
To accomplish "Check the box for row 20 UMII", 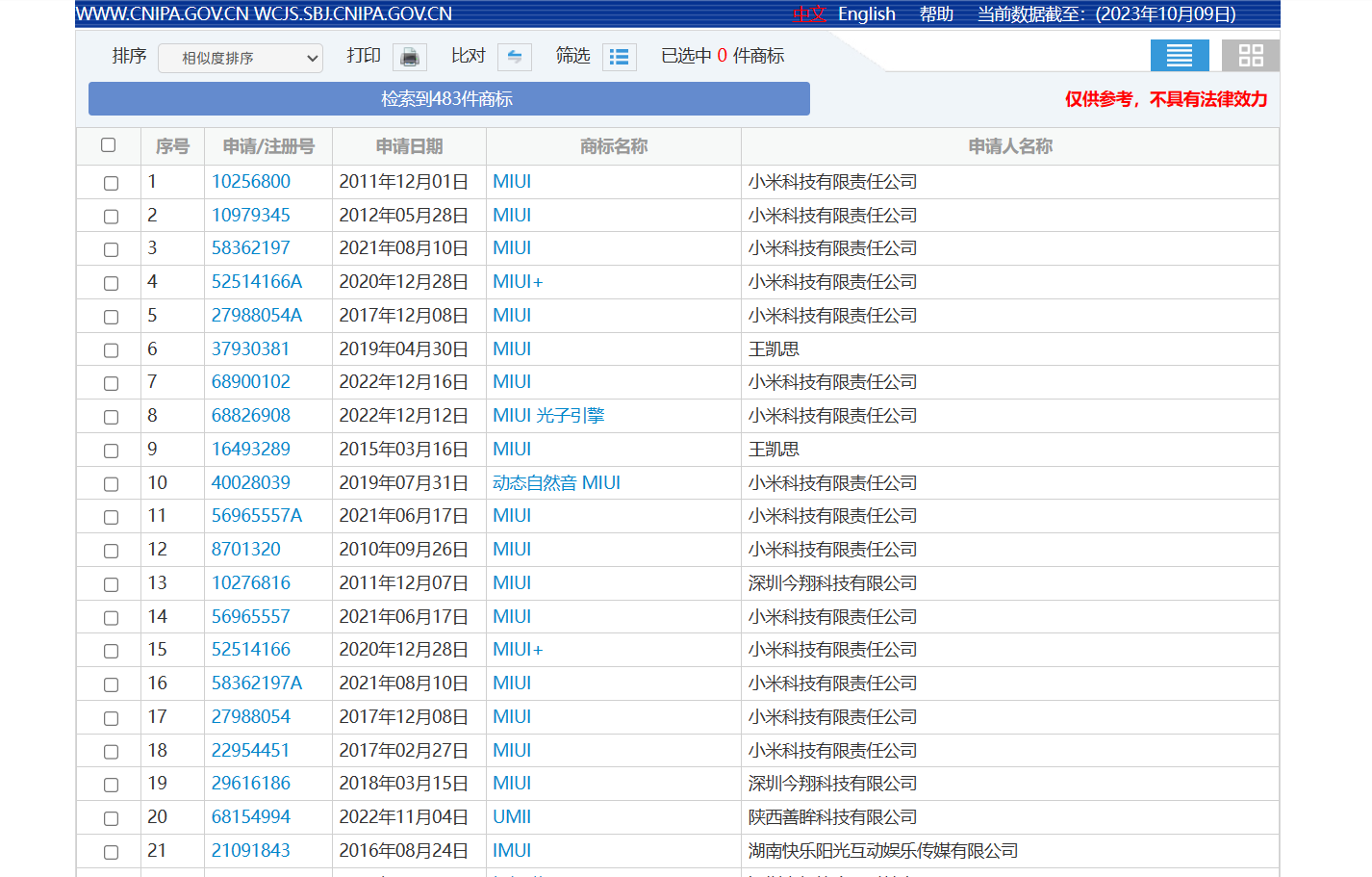I will (x=111, y=818).
